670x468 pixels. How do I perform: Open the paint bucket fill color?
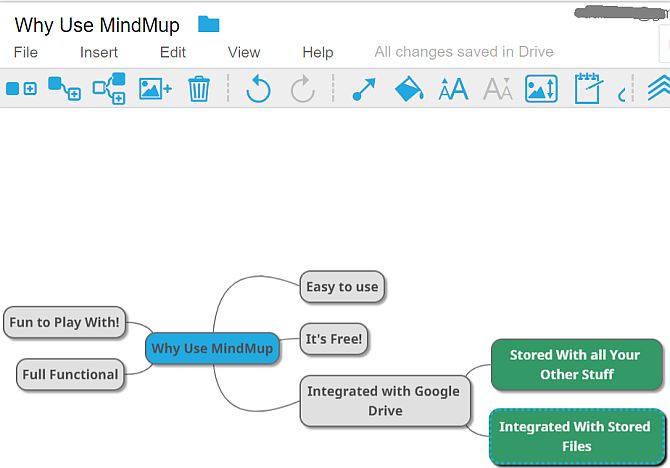coord(409,89)
